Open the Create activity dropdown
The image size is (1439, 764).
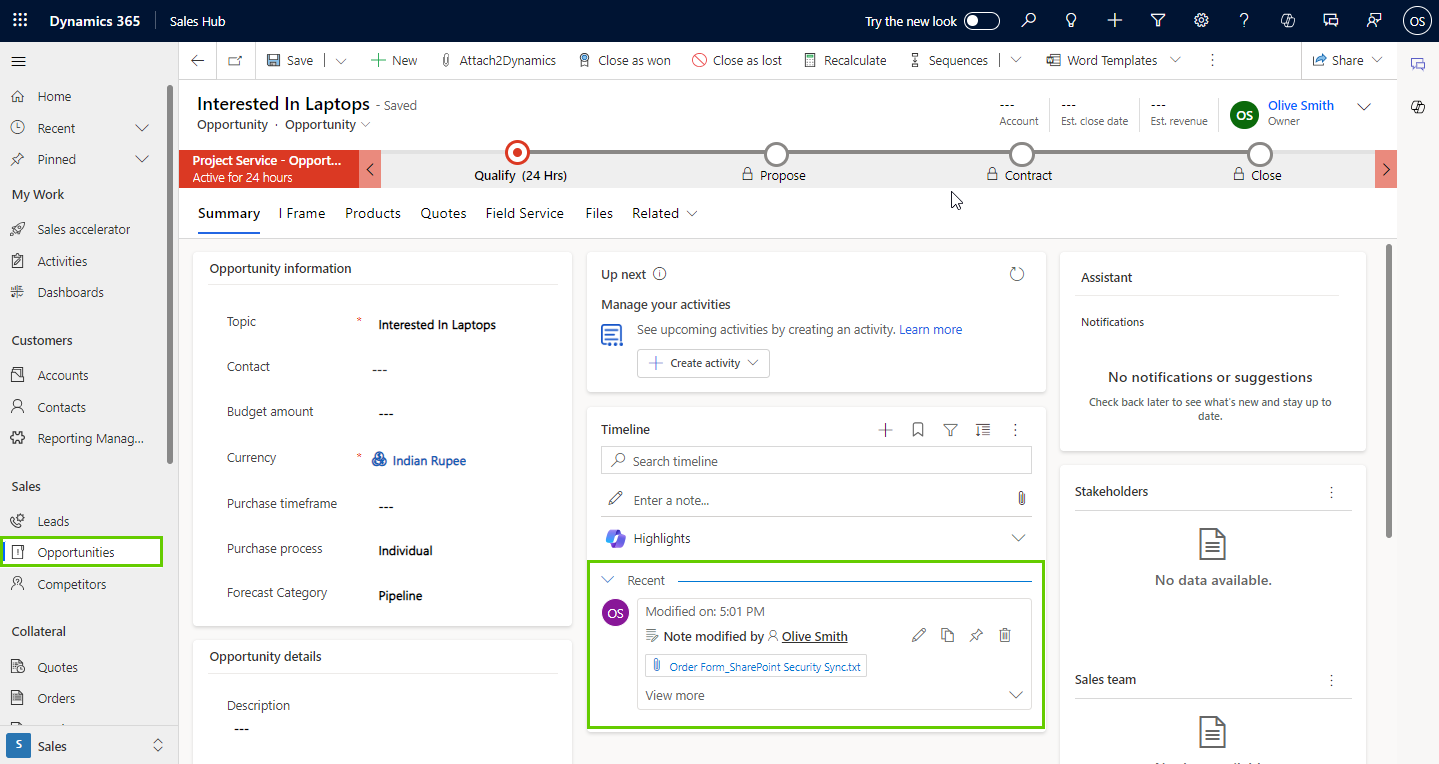703,363
